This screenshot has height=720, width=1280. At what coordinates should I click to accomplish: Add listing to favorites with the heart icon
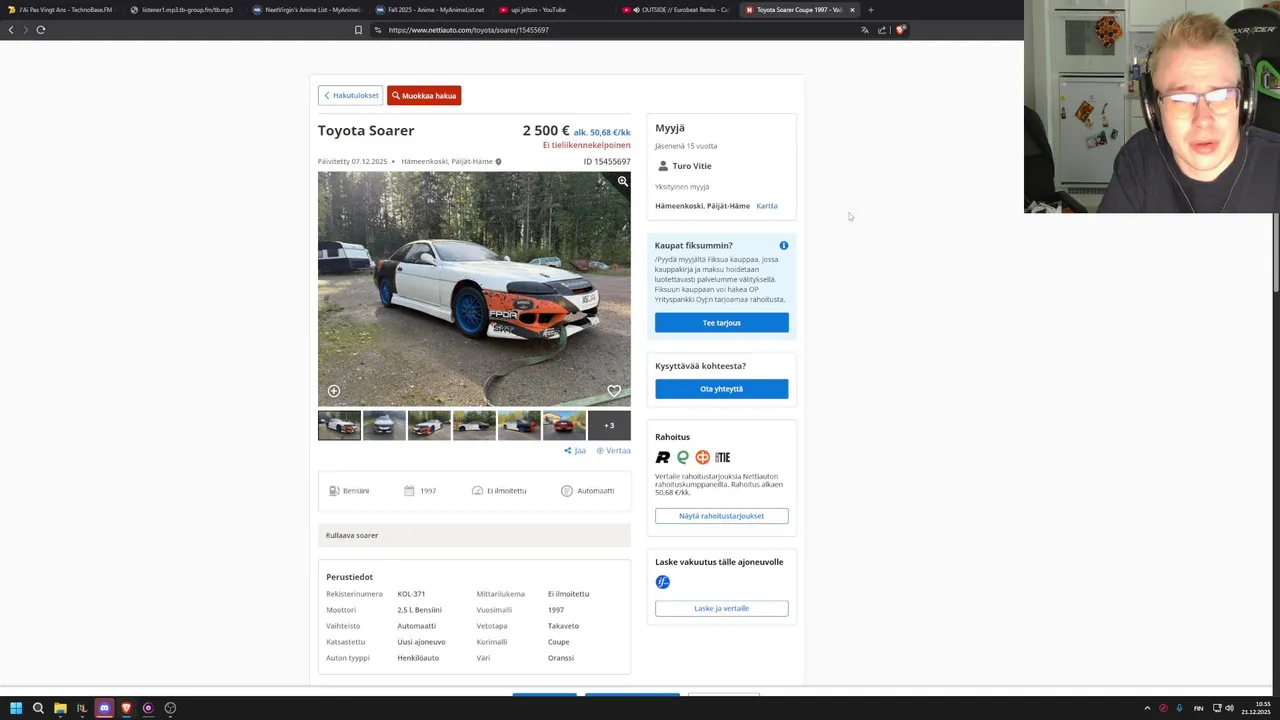pyautogui.click(x=614, y=391)
